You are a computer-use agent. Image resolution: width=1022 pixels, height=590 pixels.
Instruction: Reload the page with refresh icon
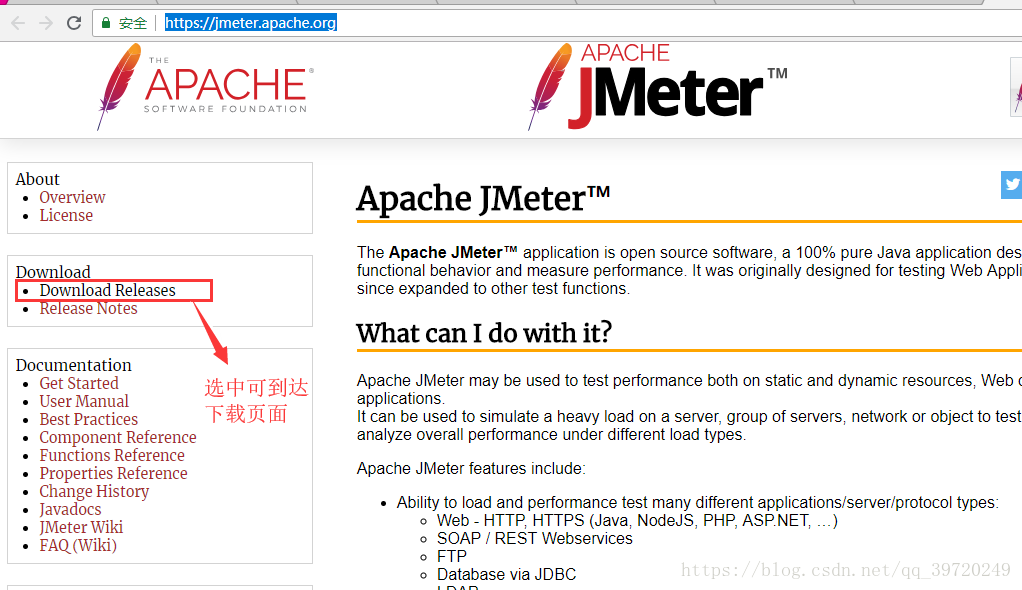click(74, 23)
